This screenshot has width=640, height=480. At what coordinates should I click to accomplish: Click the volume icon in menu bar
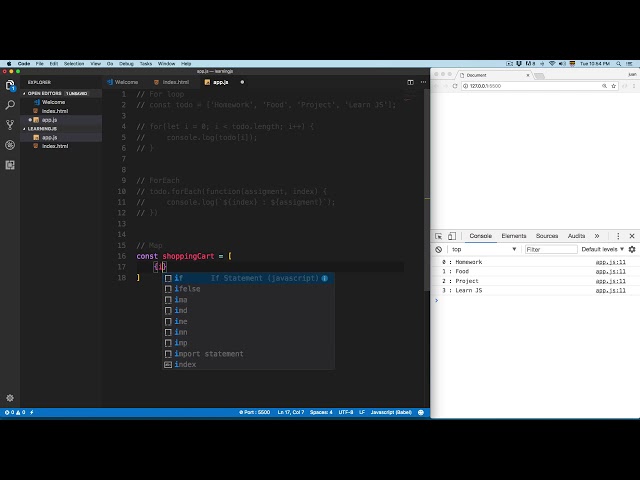click(562, 64)
